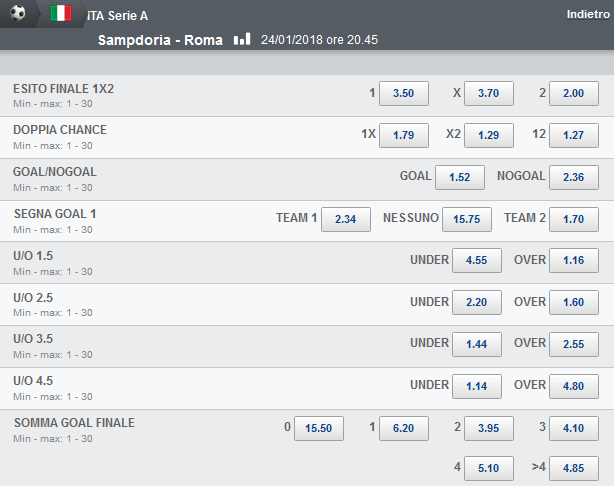Bet Segna Goal 1 TEAM 2 1.70
The image size is (614, 486).
click(574, 219)
